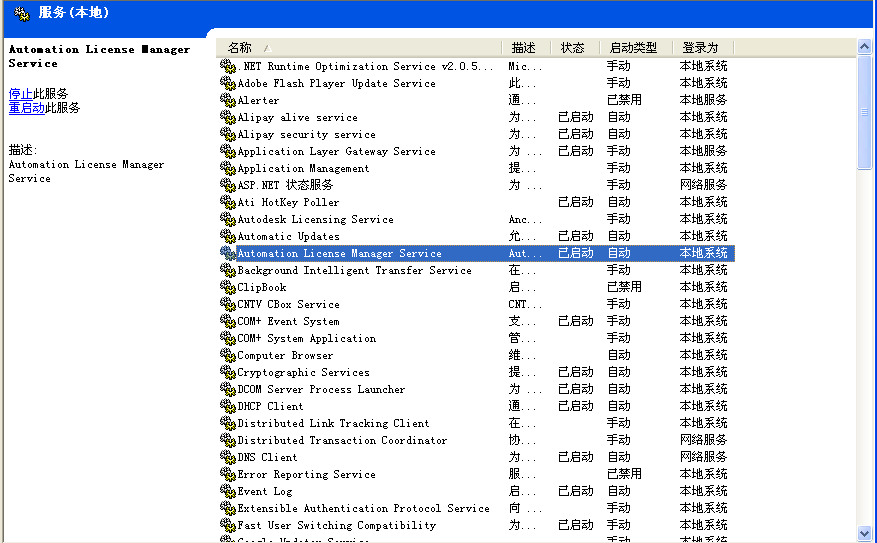The height and width of the screenshot is (543, 877).
Task: Sort services by 状态 column header
Action: pyautogui.click(x=573, y=48)
